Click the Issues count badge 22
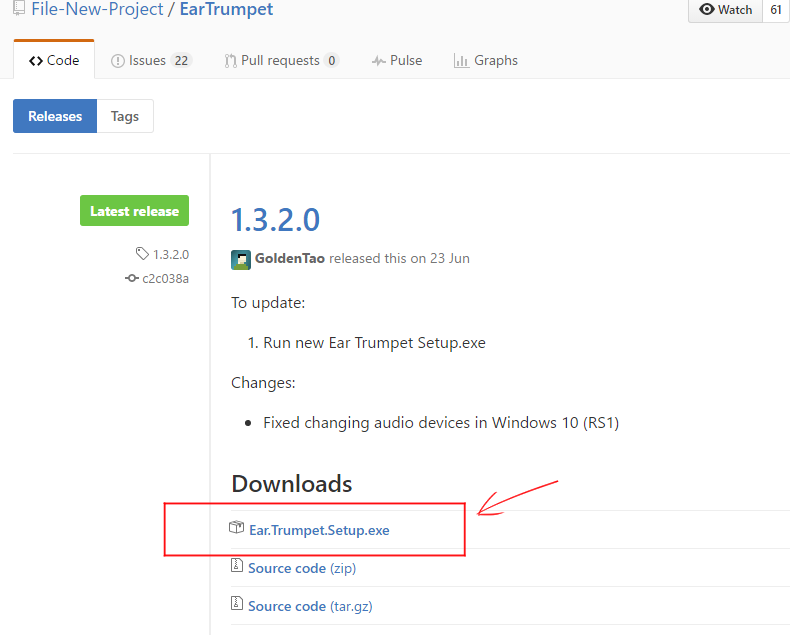This screenshot has height=635, width=790. pos(181,60)
